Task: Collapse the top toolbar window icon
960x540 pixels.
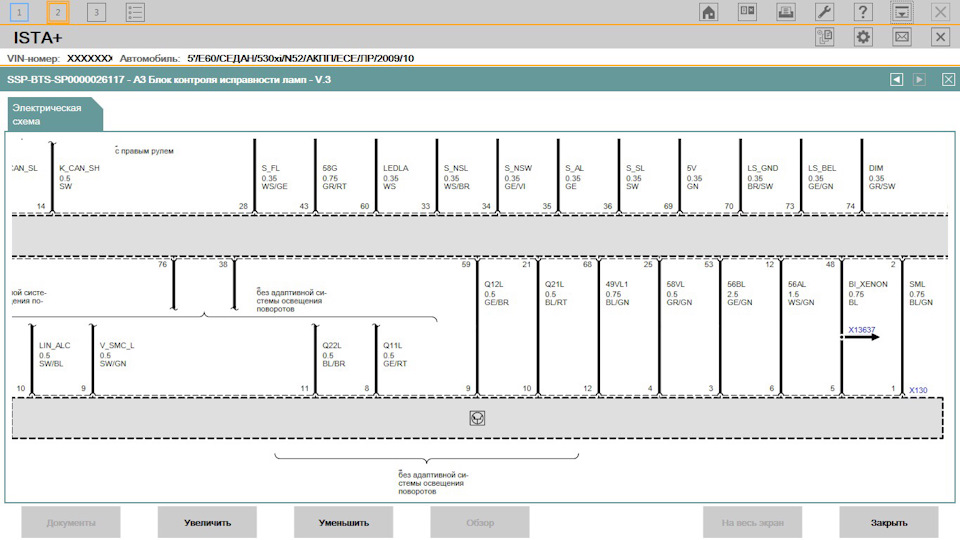Action: 901,12
